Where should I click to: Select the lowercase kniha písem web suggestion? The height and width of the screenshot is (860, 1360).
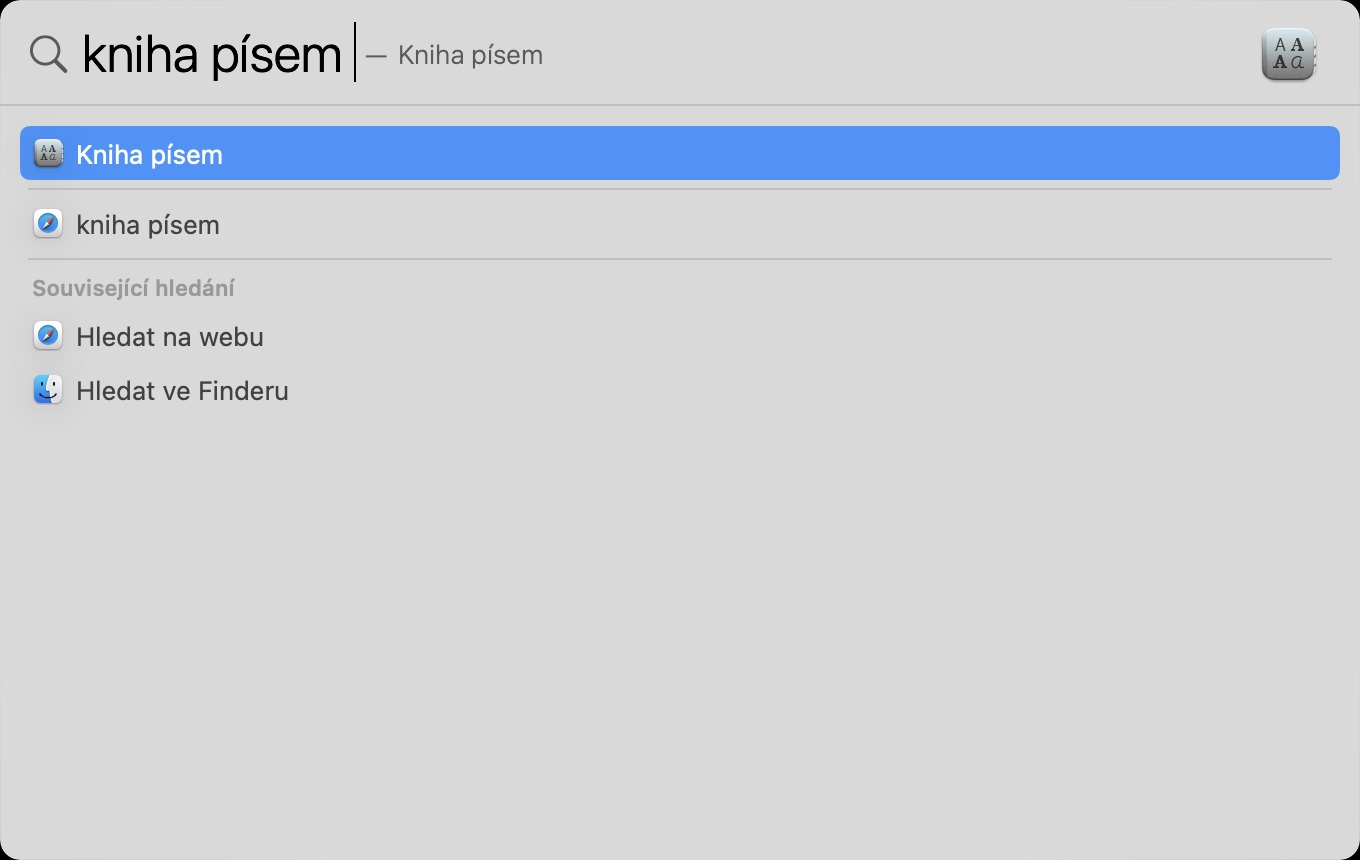coord(148,225)
